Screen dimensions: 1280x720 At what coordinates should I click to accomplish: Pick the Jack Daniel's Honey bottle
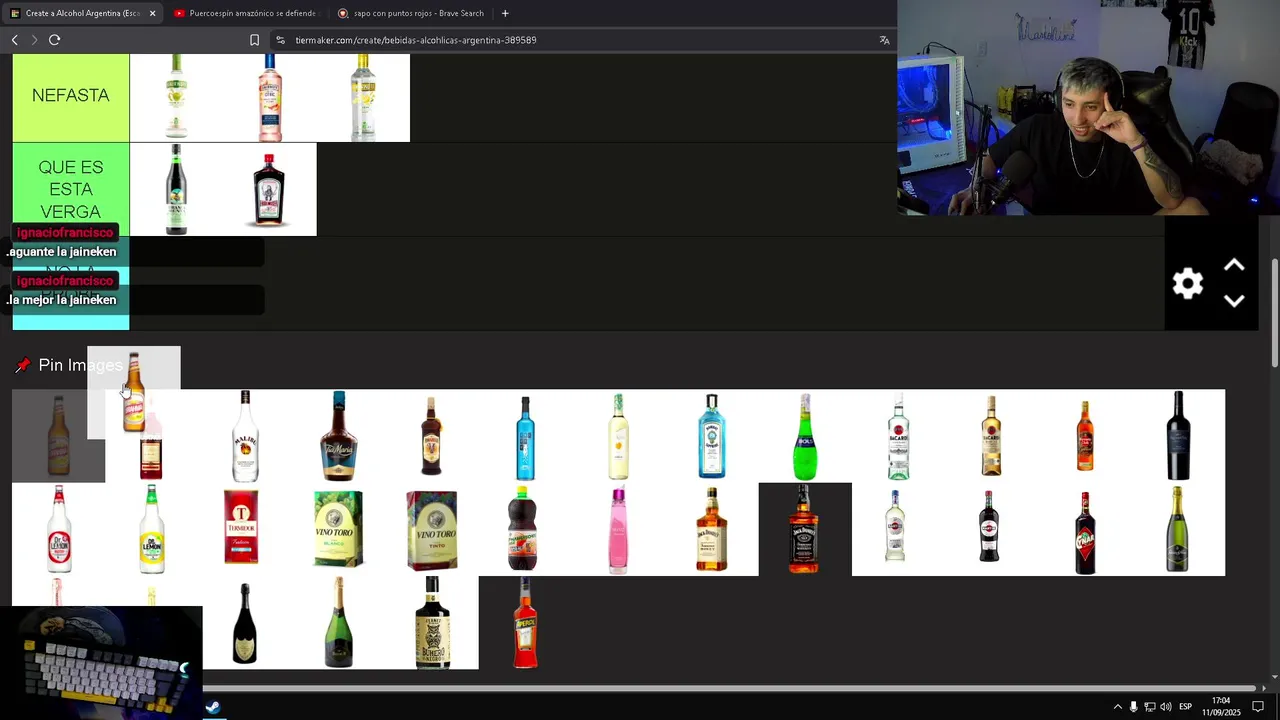712,529
